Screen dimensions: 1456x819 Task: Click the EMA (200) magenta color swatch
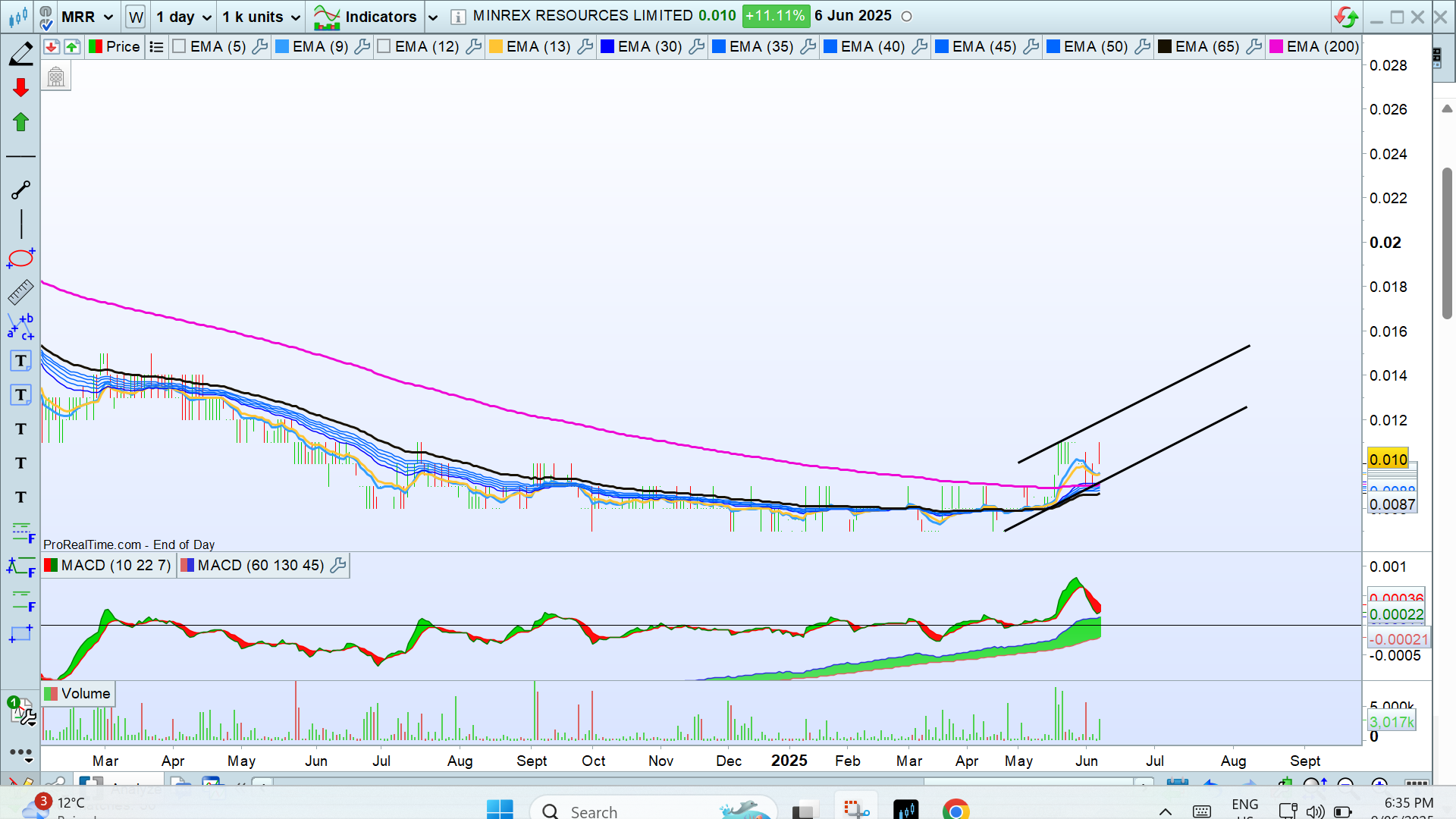coord(1276,47)
